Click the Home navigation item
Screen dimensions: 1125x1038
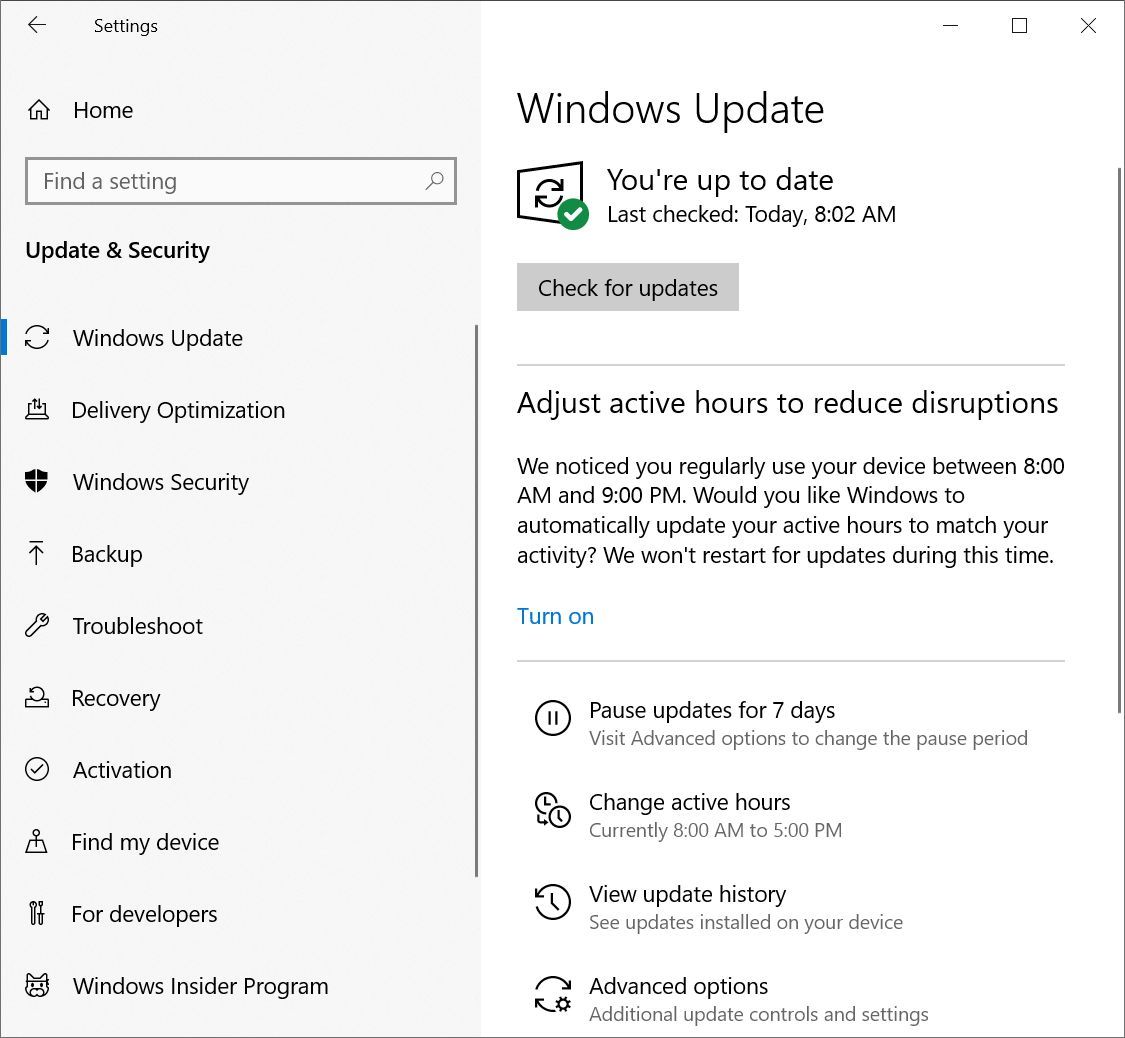point(103,110)
